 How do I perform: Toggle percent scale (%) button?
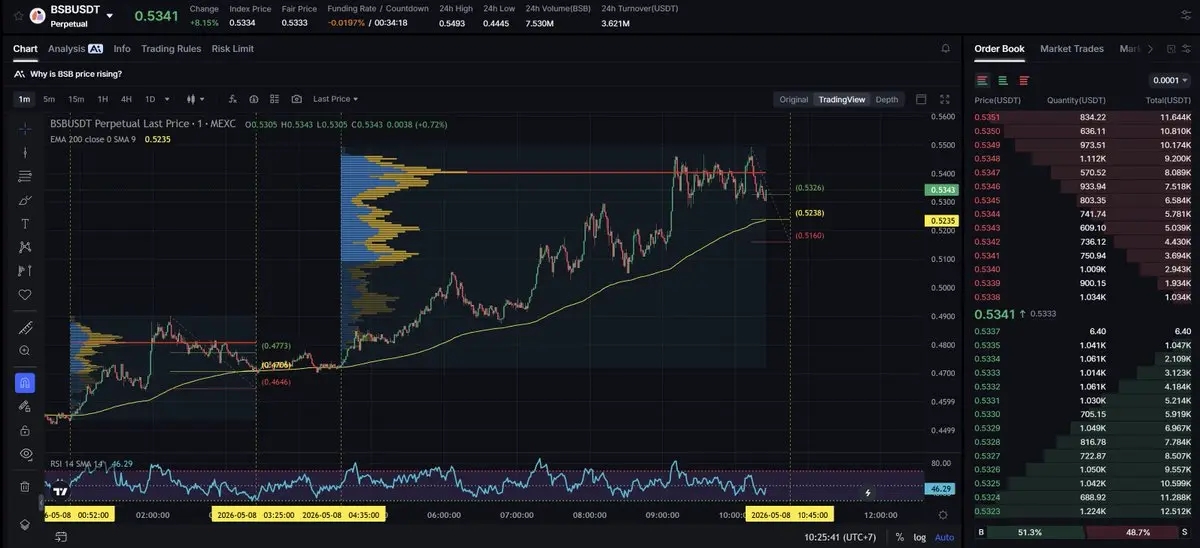(899, 537)
